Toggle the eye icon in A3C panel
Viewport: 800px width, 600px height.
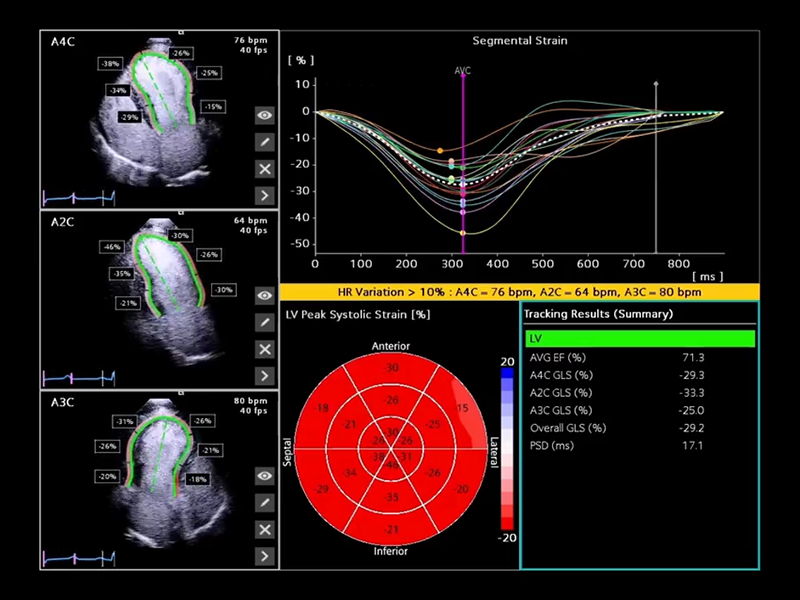264,476
